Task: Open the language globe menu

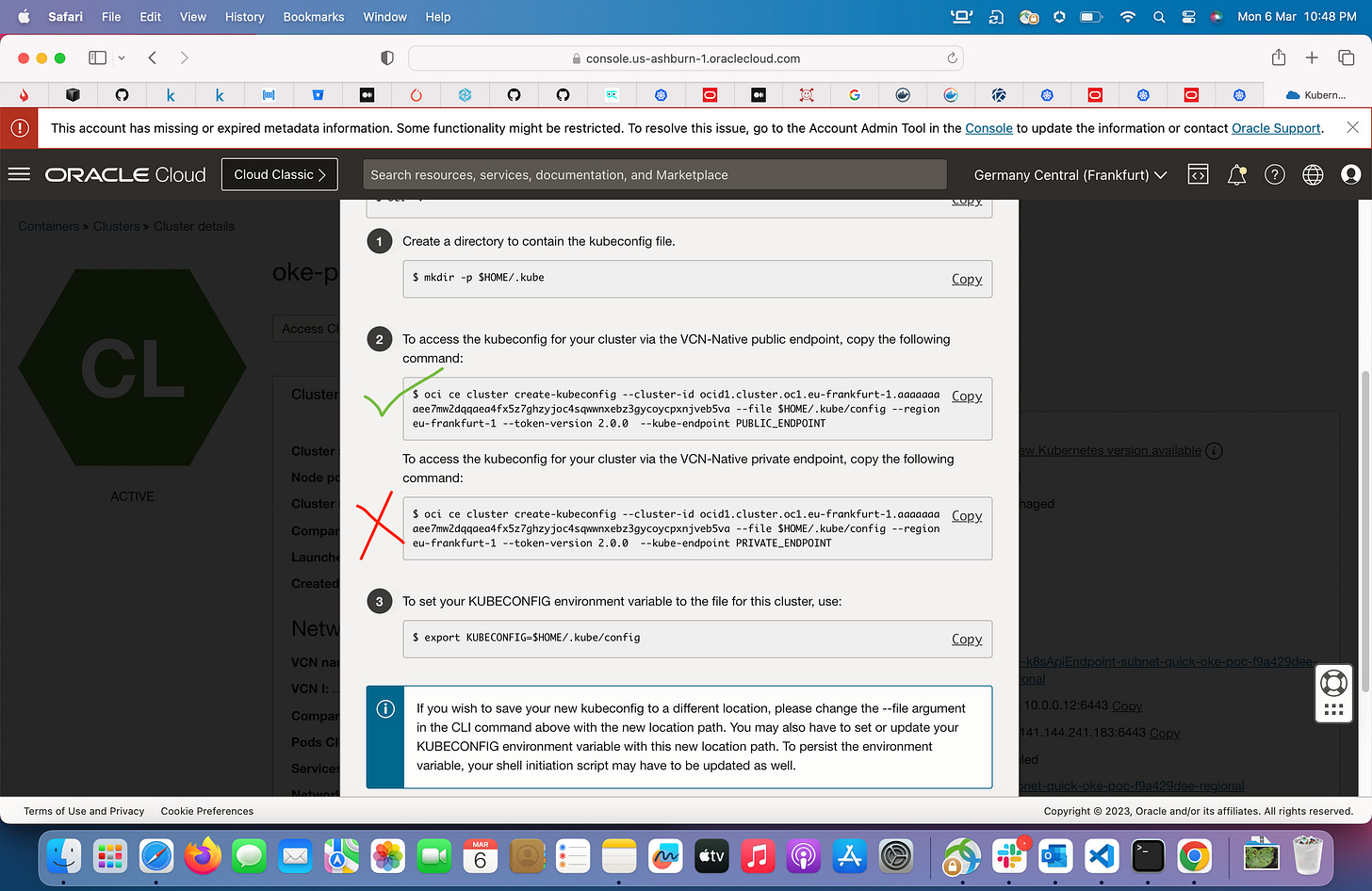Action: 1313,174
